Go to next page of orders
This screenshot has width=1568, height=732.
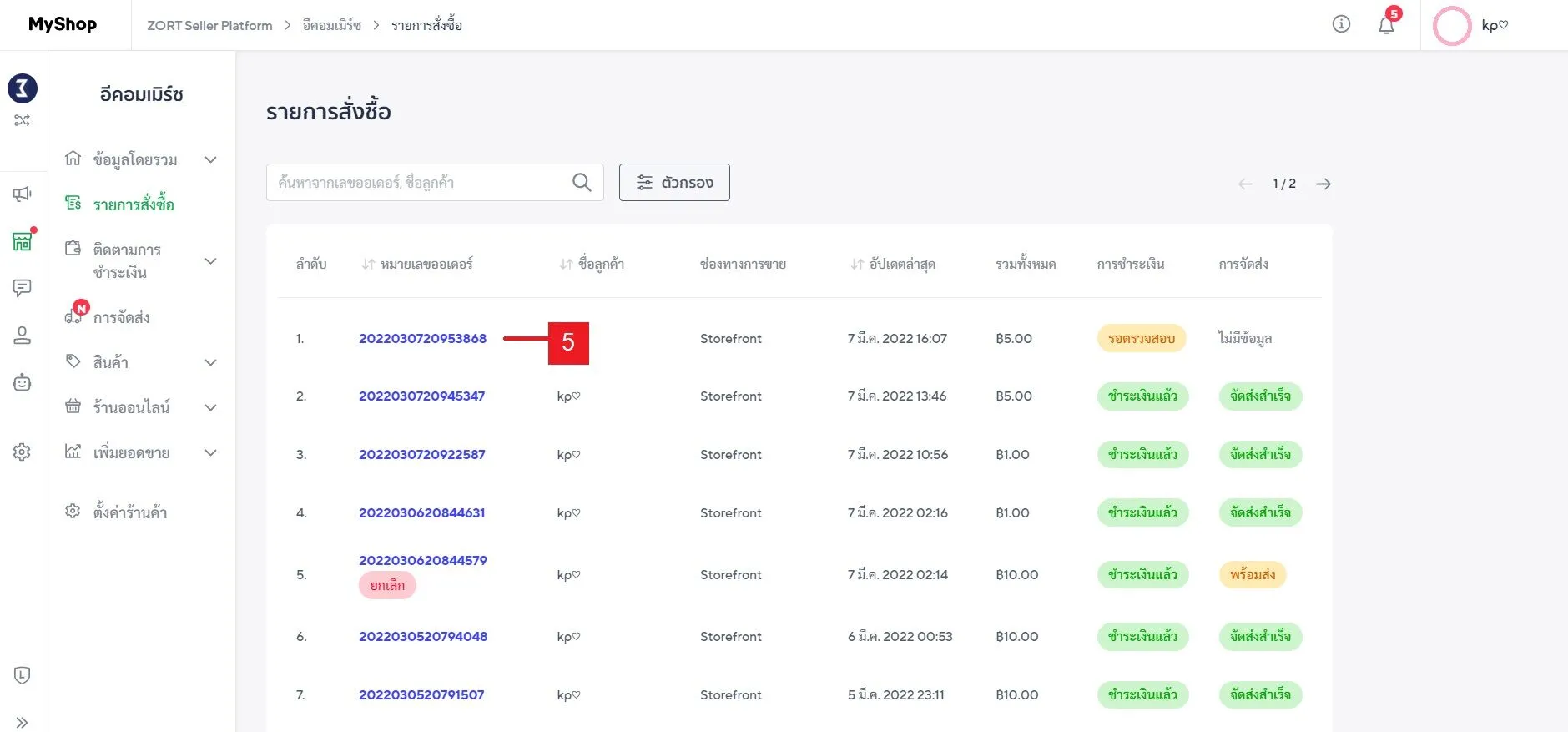click(1323, 184)
